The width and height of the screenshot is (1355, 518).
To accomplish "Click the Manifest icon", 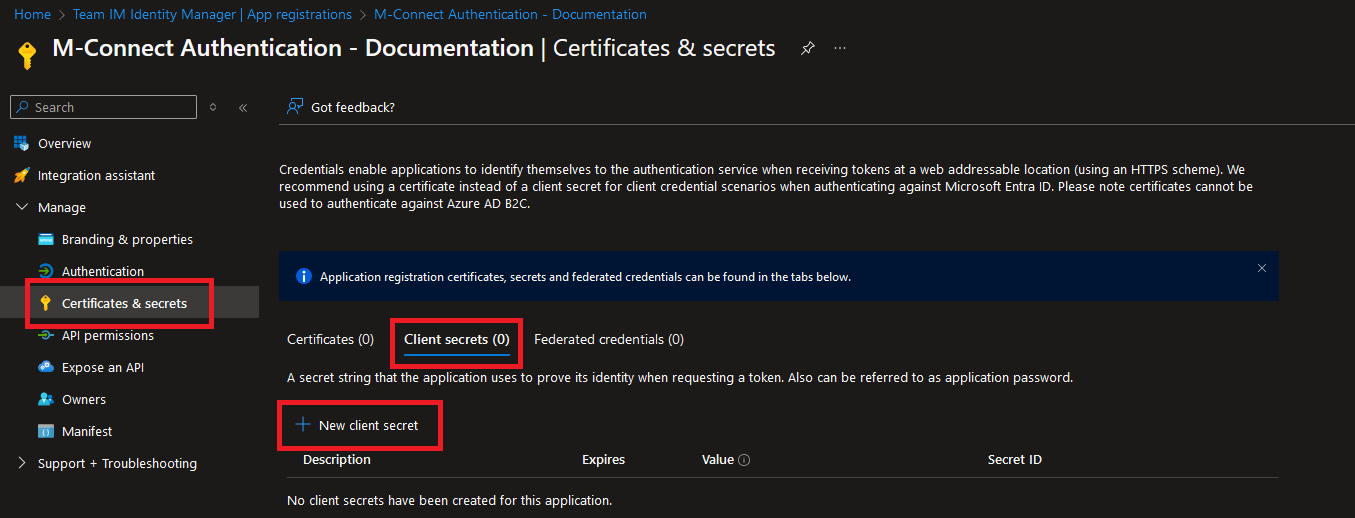I will coord(45,431).
